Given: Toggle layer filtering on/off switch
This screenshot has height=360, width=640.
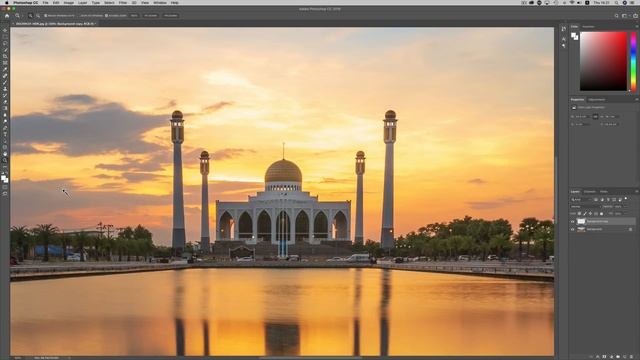Looking at the screenshot, I should tap(626, 198).
